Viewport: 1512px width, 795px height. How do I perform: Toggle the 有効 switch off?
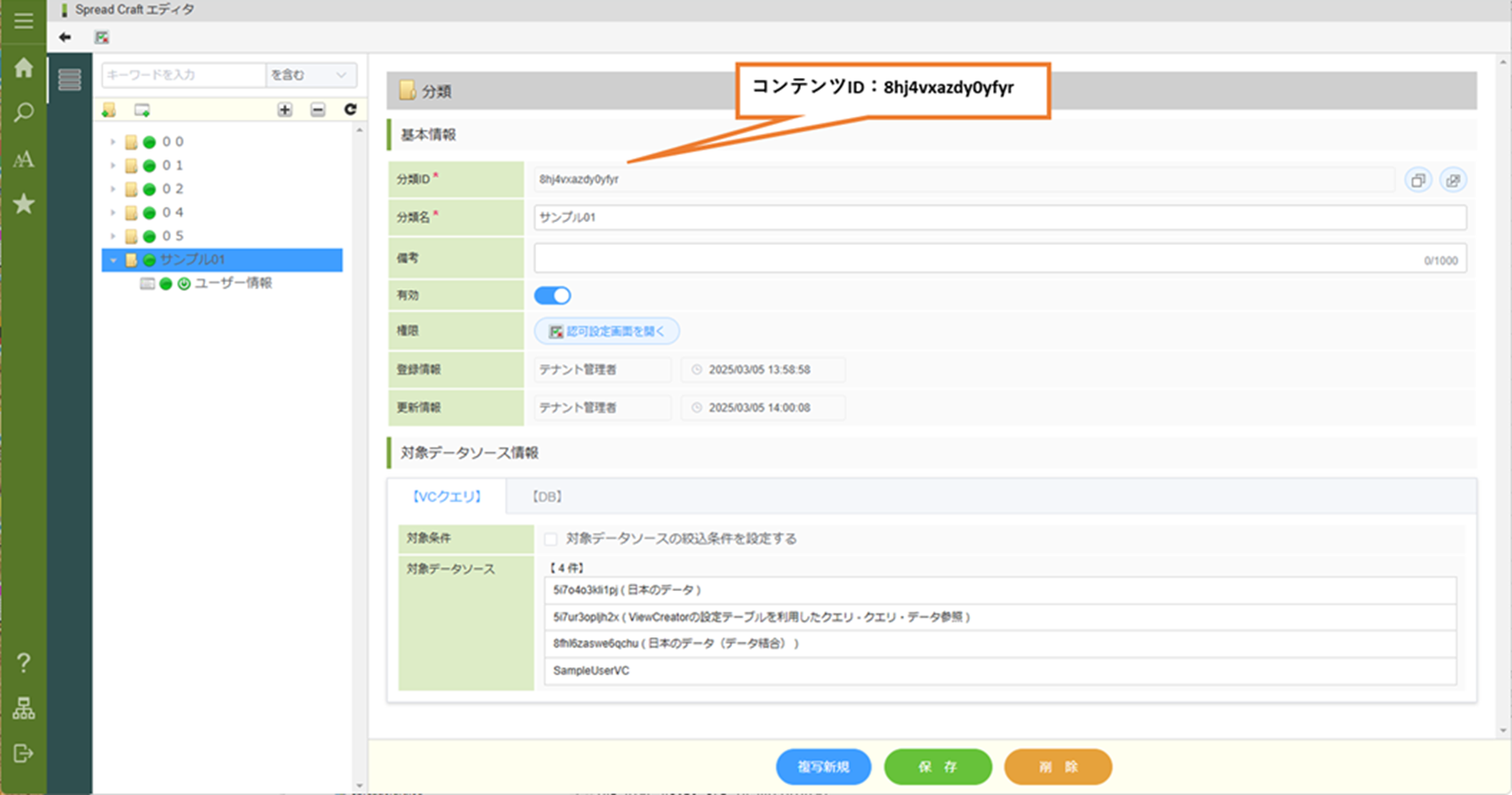pyautogui.click(x=552, y=296)
